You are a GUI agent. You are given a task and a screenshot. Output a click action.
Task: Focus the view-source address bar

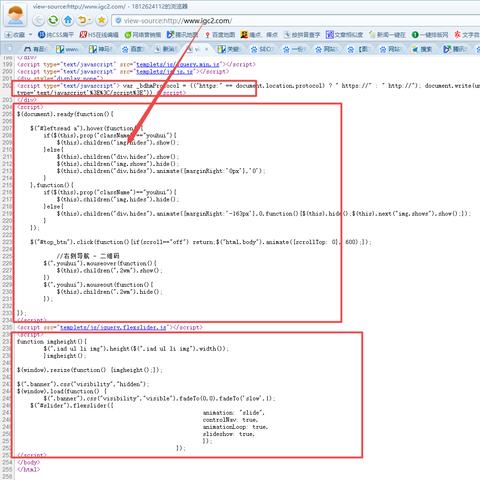[297, 21]
